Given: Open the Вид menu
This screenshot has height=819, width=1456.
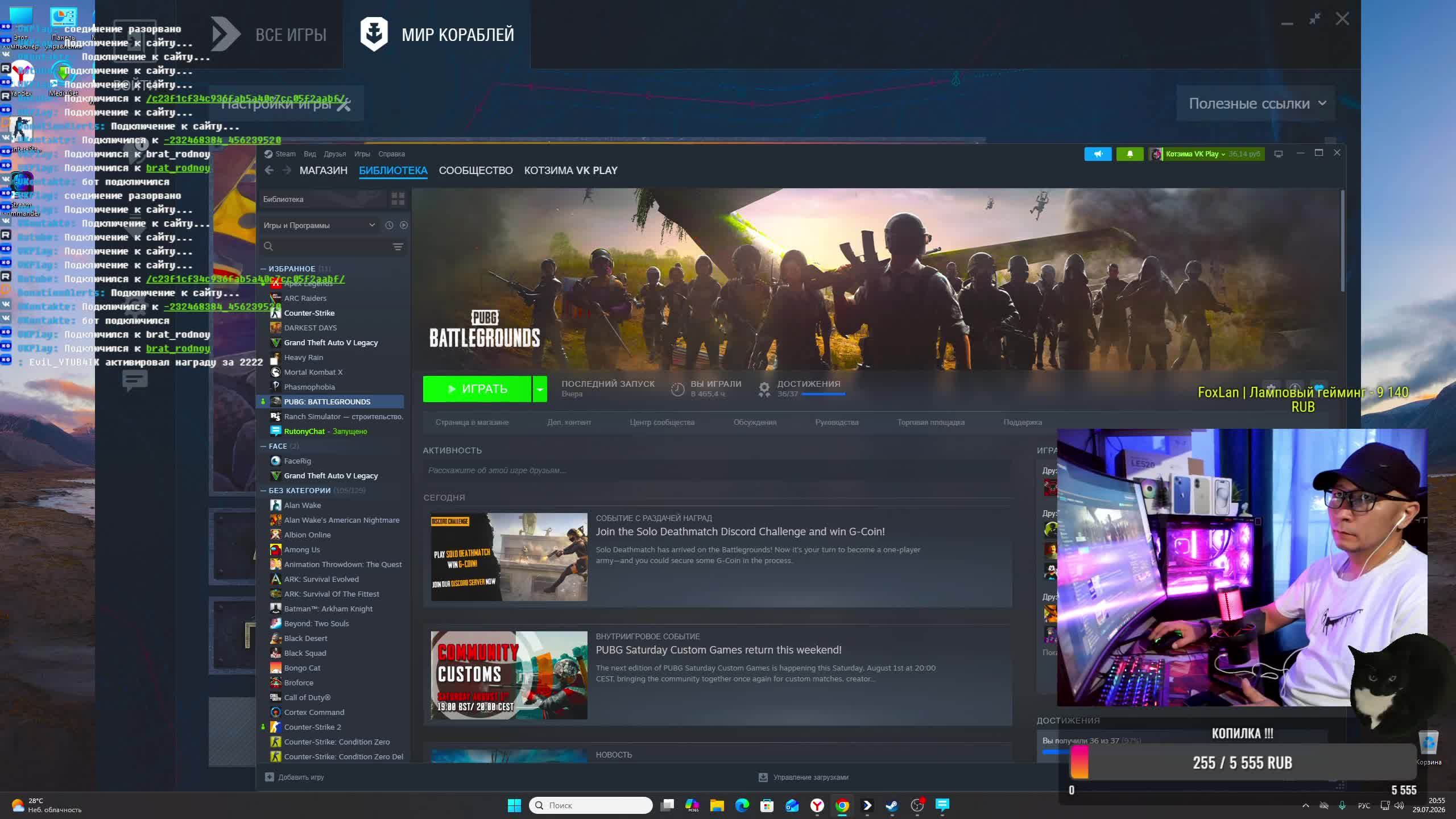Looking at the screenshot, I should point(310,154).
